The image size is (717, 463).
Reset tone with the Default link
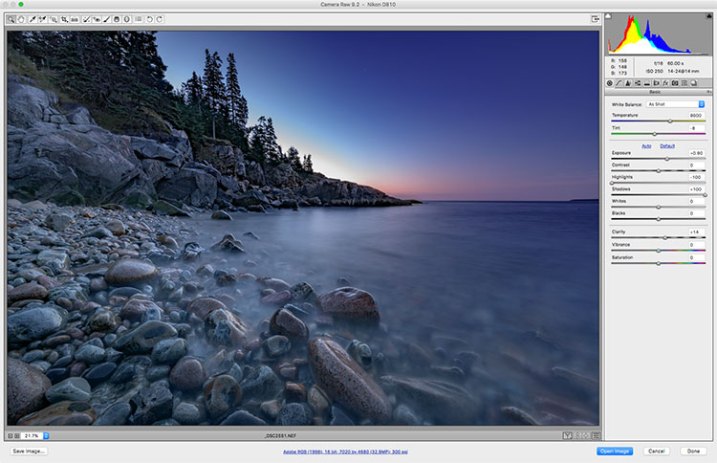click(x=667, y=146)
